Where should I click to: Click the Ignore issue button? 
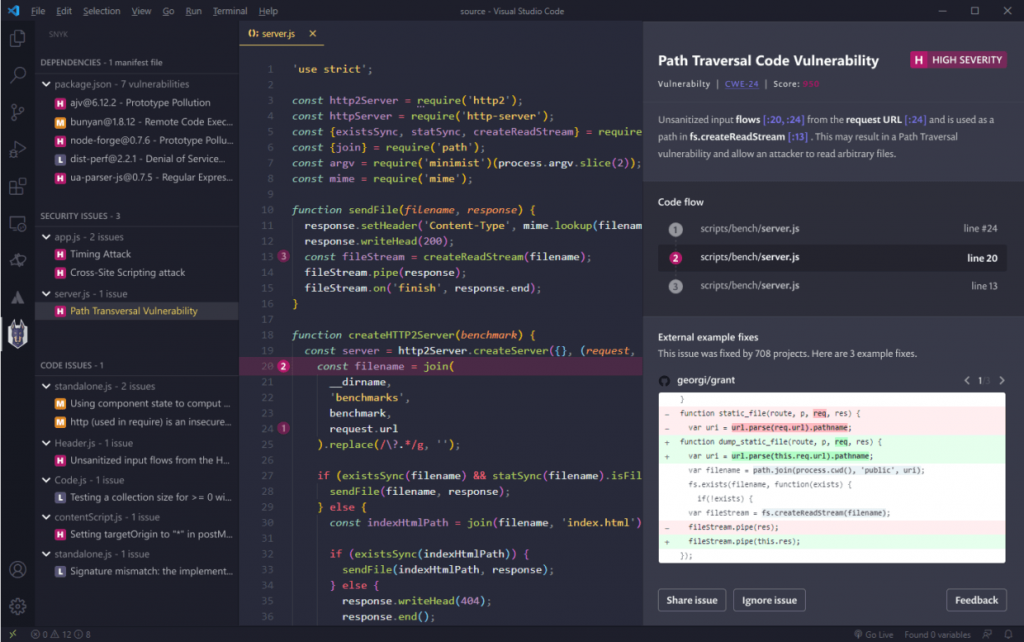769,600
